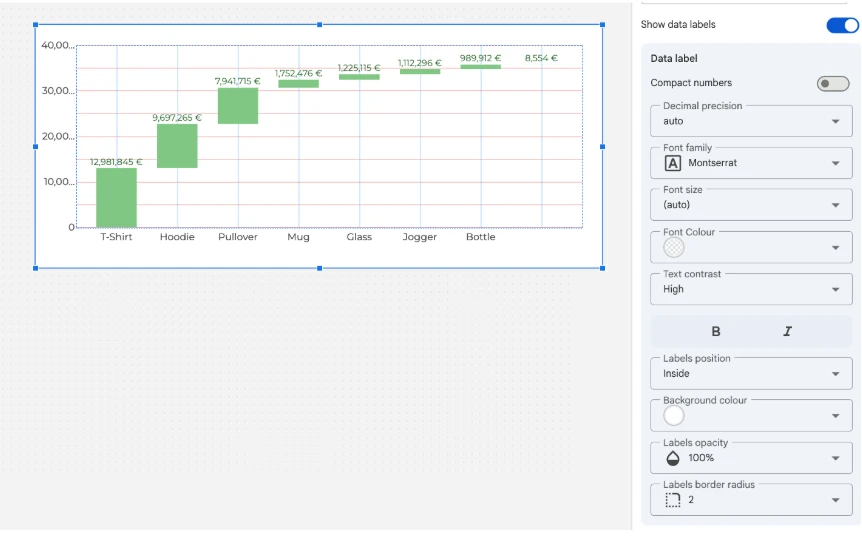Open Labels position Inside dropdown
This screenshot has width=862, height=536.
(x=751, y=374)
